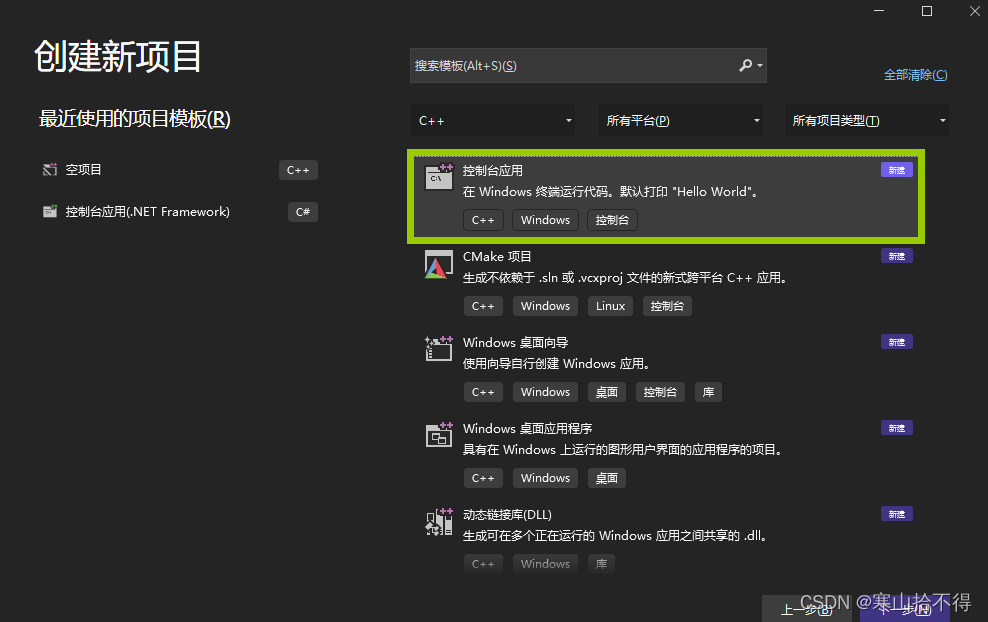Click the CMake description mentioning .vcxproj
This screenshot has width=988, height=622.
626,278
